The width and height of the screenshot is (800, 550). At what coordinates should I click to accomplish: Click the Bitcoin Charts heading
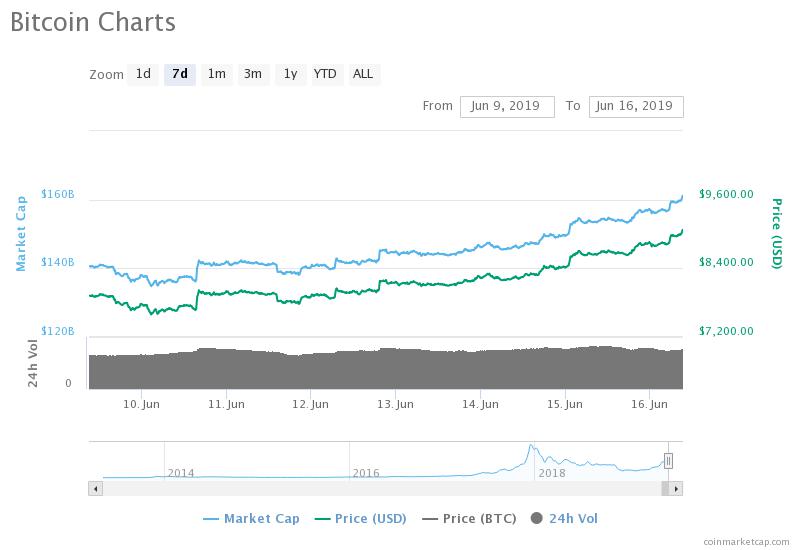tap(93, 22)
